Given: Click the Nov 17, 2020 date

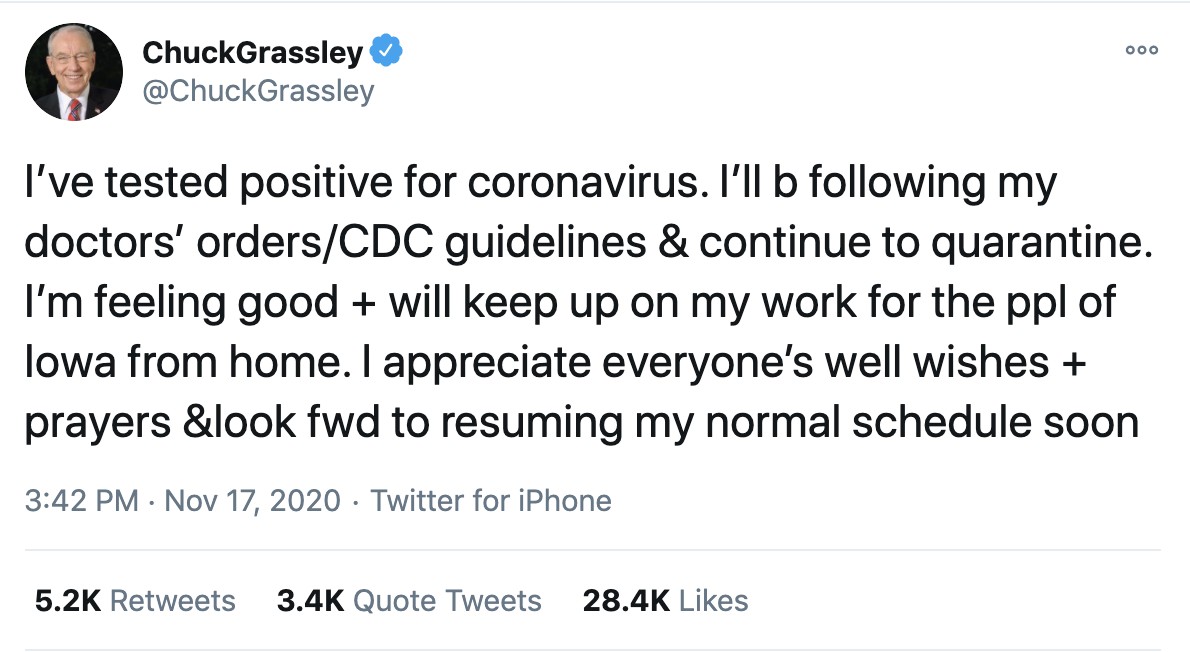Looking at the screenshot, I should point(252,500).
